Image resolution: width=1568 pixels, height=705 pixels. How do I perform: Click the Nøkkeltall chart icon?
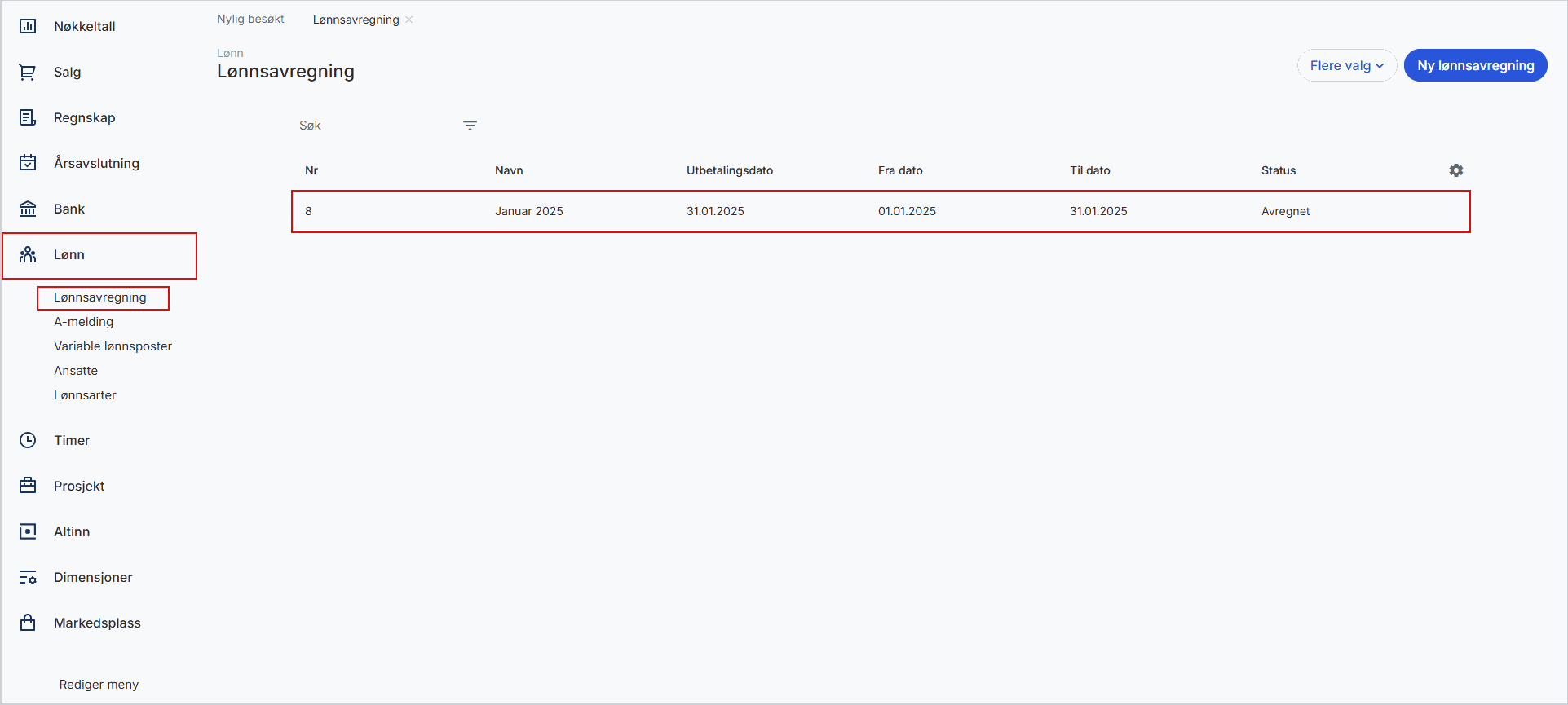[x=28, y=26]
